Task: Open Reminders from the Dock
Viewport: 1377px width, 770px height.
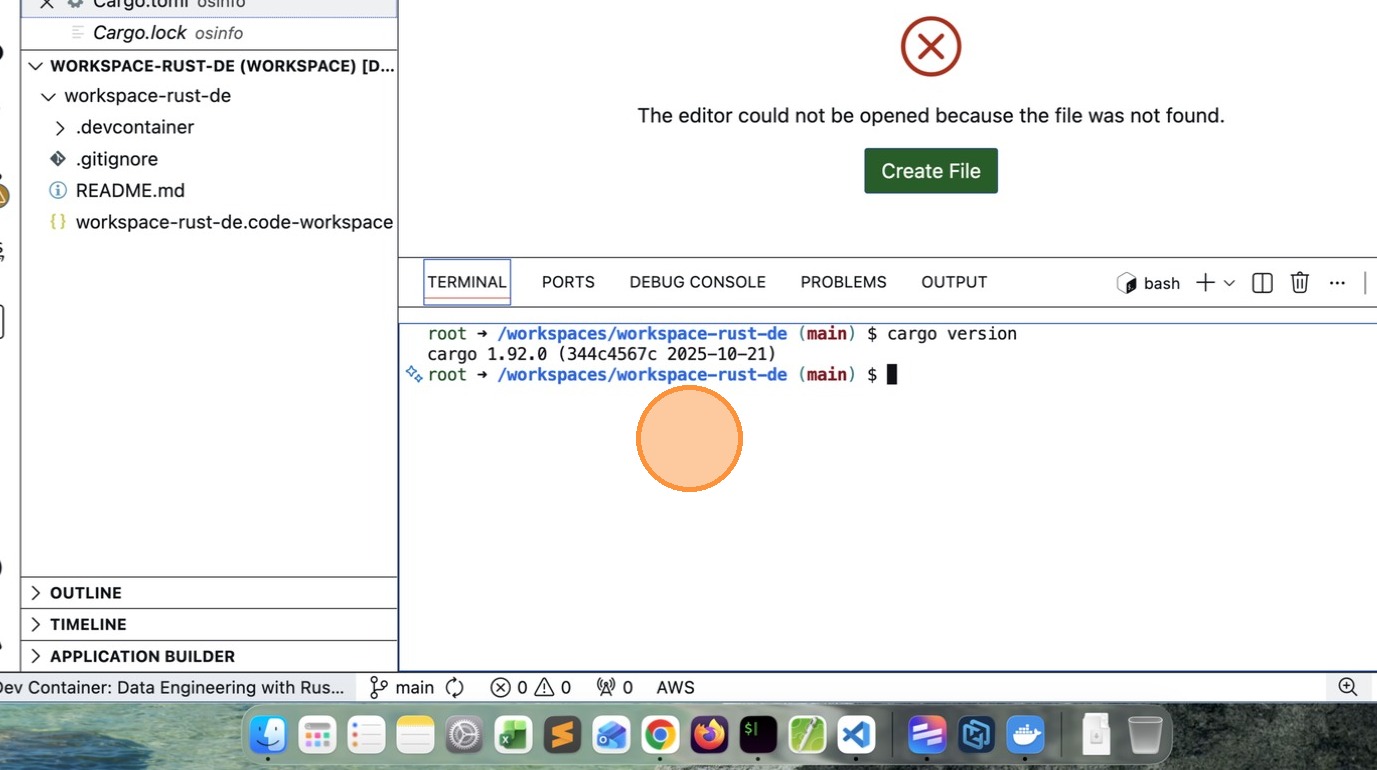Action: (367, 736)
